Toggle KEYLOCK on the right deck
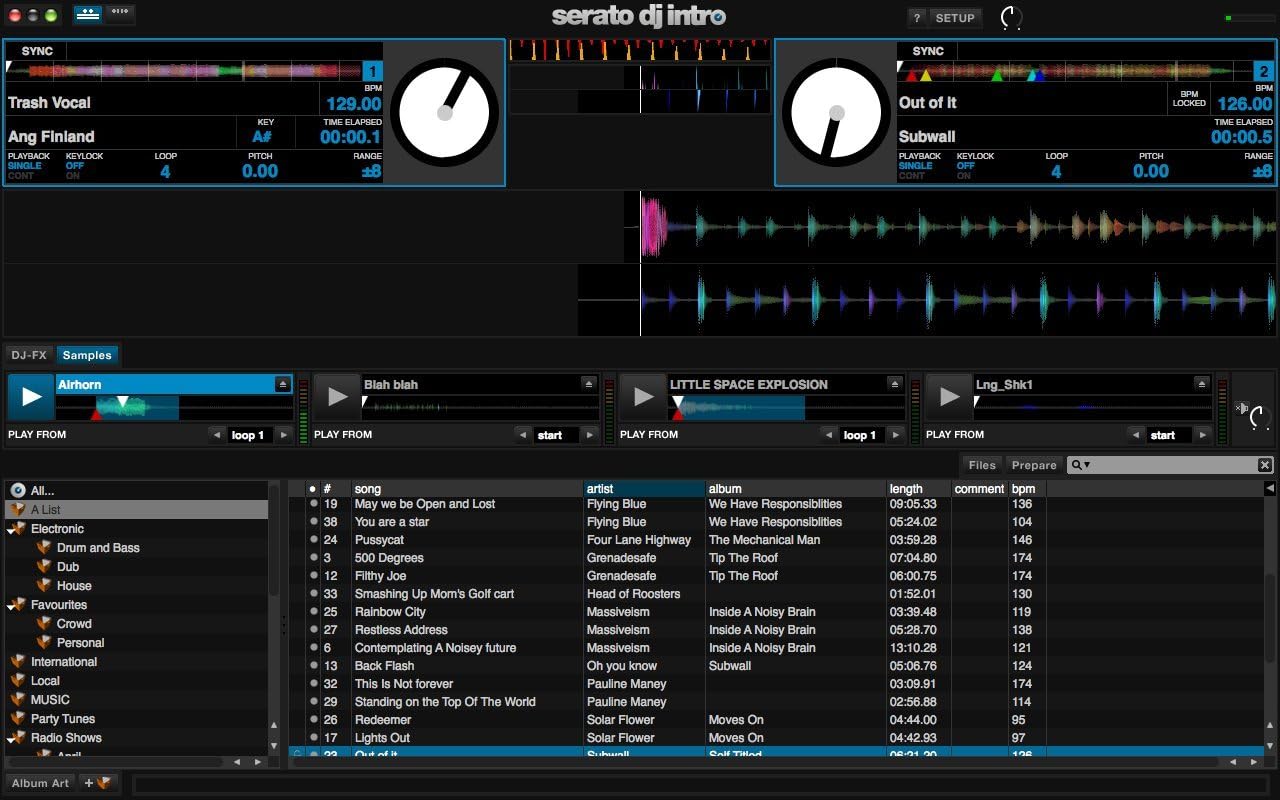The width and height of the screenshot is (1280, 800). pos(975,166)
